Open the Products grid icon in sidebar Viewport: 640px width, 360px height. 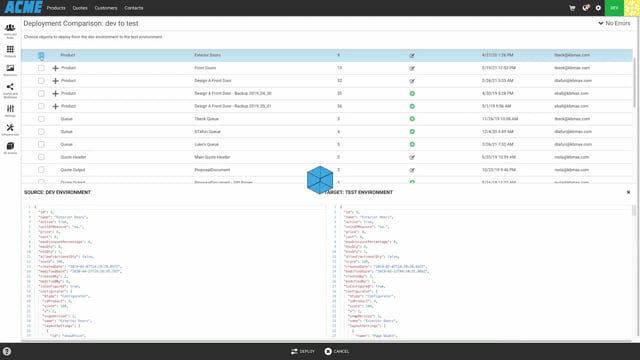pyautogui.click(x=10, y=51)
